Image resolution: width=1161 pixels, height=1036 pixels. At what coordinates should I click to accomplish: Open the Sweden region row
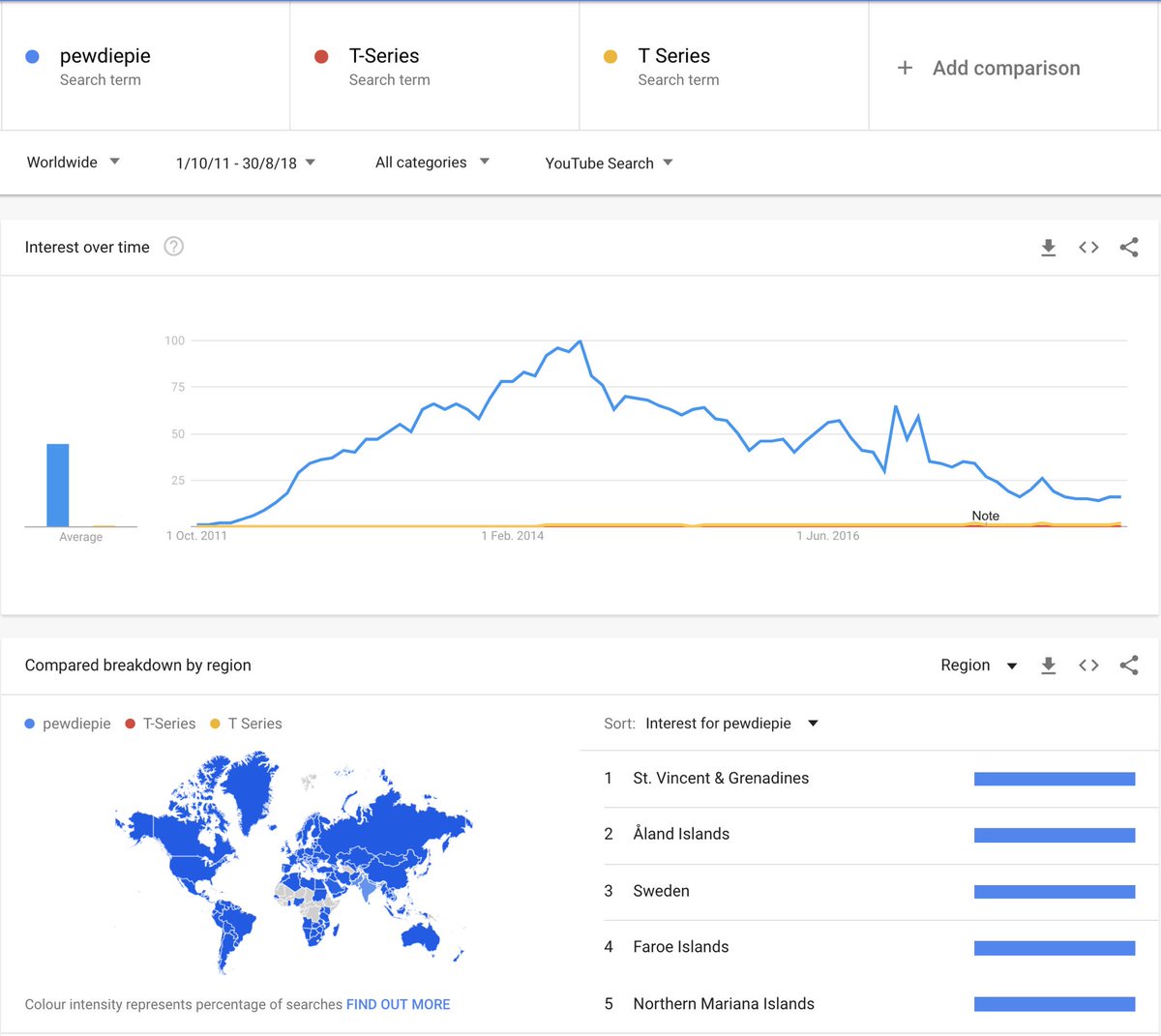pyautogui.click(x=869, y=892)
